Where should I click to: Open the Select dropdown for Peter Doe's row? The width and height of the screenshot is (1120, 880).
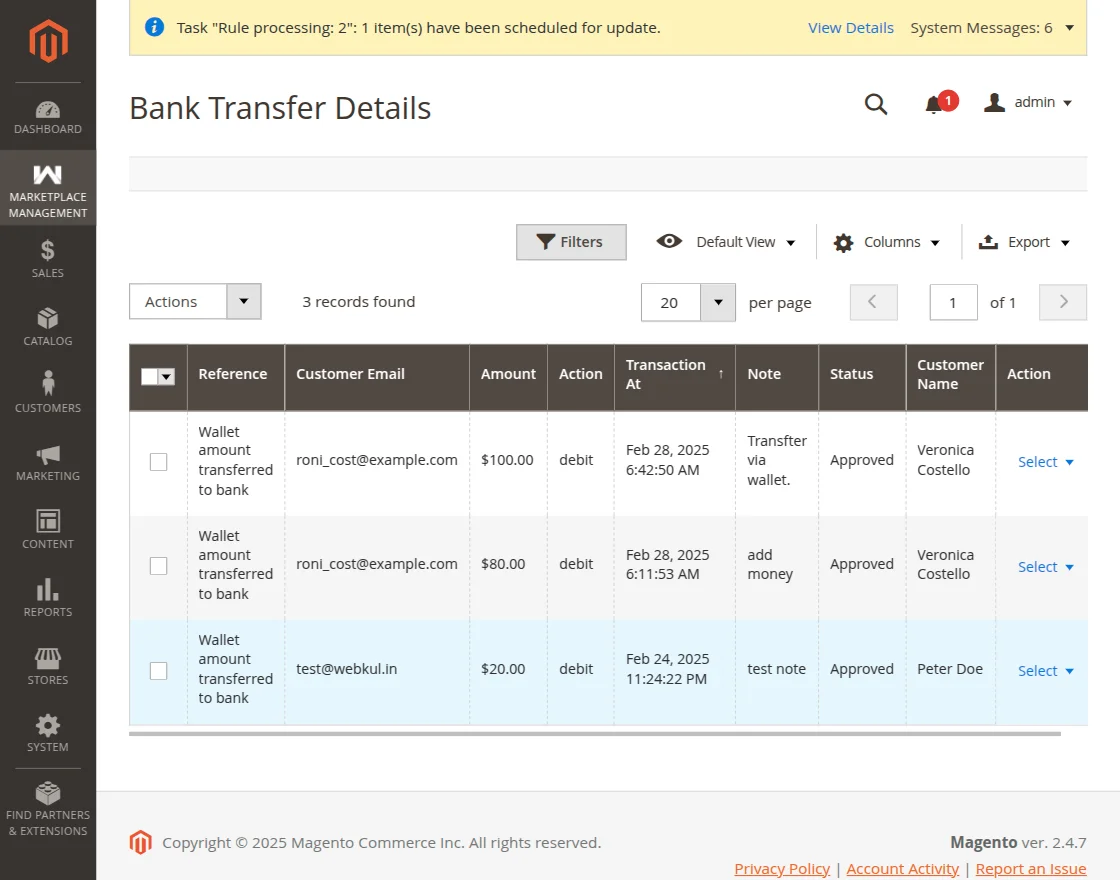[x=1045, y=670]
